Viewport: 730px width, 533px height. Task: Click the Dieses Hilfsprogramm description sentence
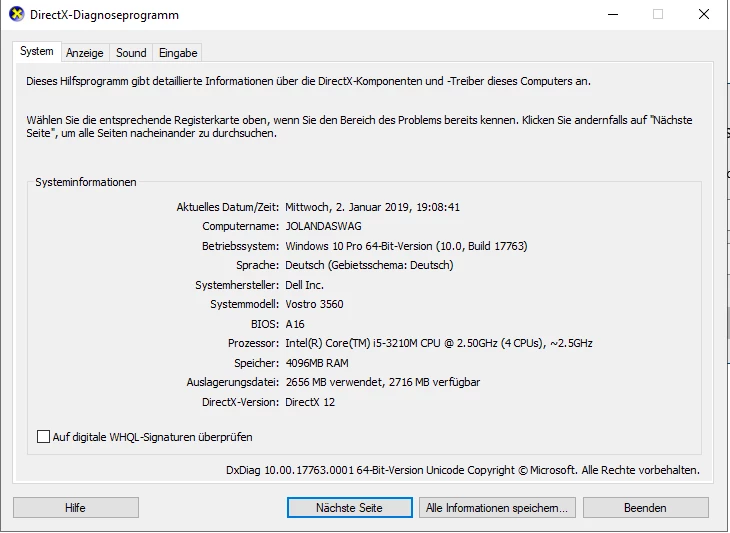coord(308,81)
